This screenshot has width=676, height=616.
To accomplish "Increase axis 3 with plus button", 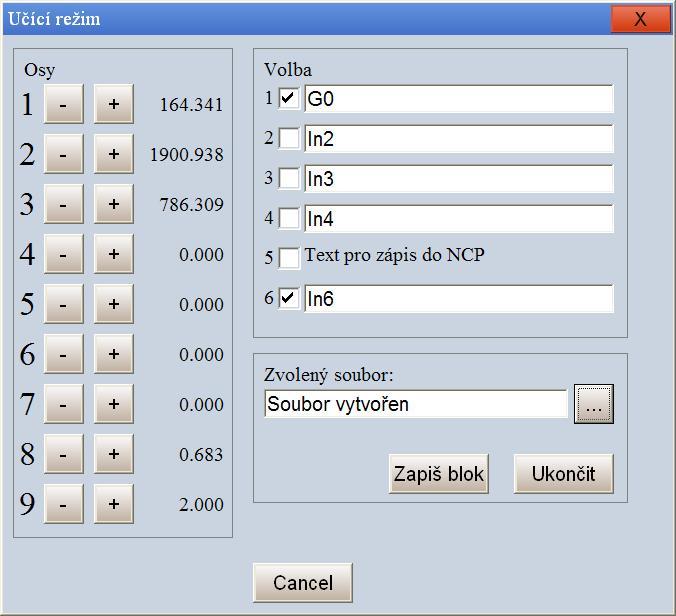I will (114, 204).
